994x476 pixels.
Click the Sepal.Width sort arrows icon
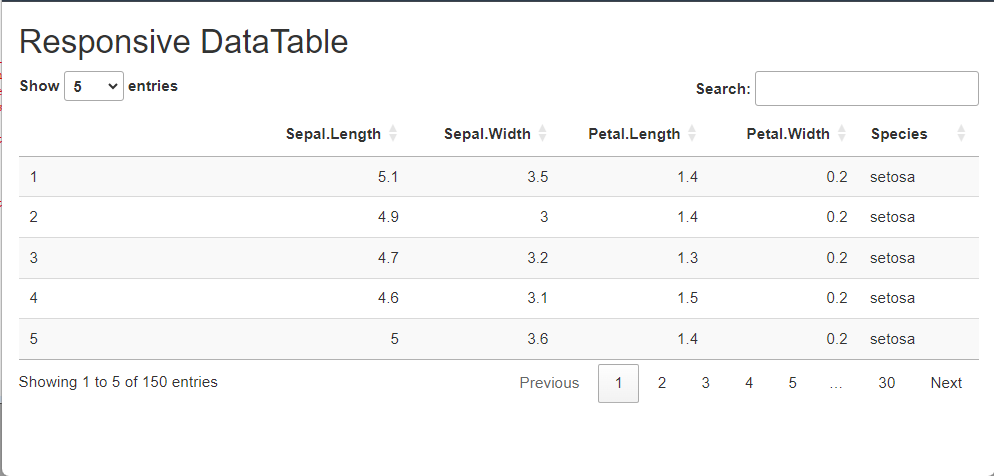(x=543, y=133)
